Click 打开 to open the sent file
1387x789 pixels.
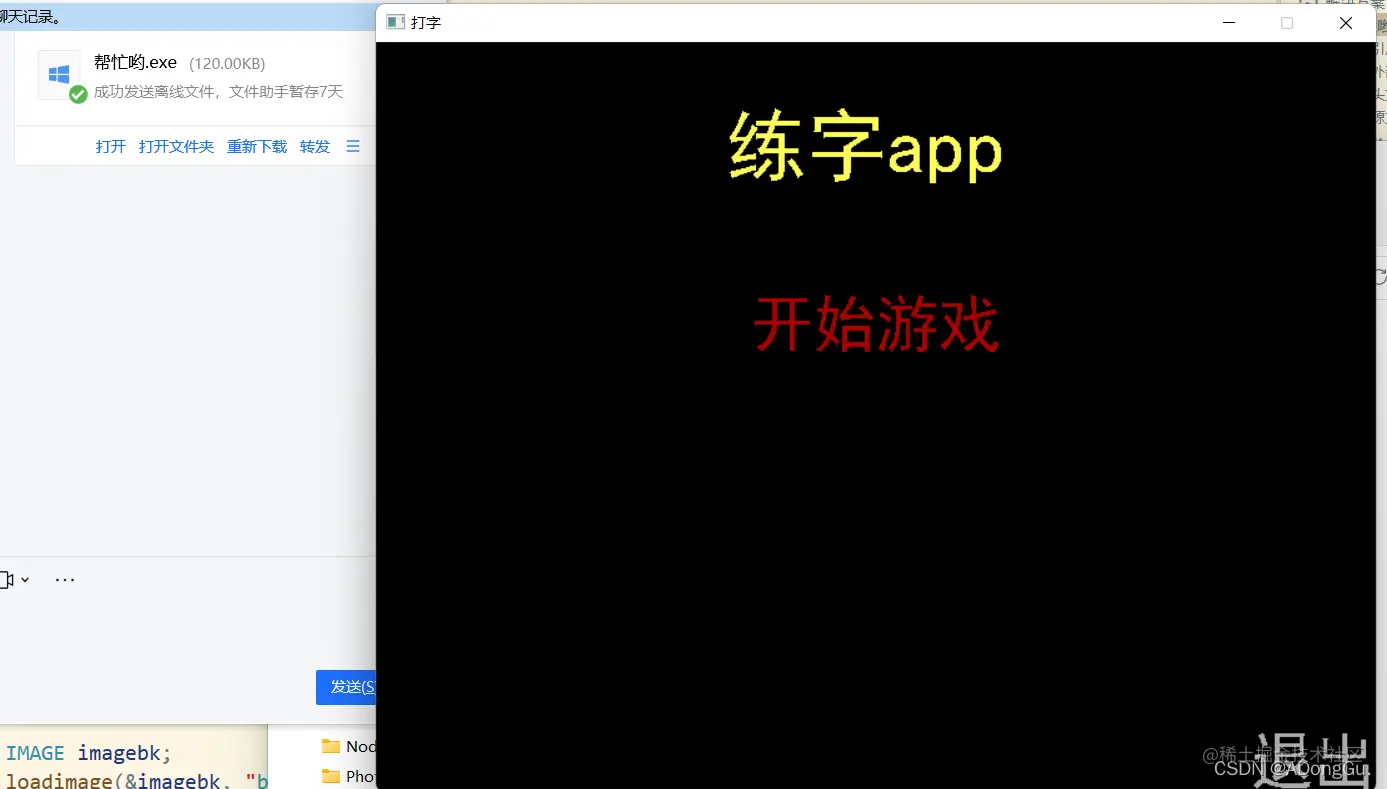pyautogui.click(x=109, y=146)
